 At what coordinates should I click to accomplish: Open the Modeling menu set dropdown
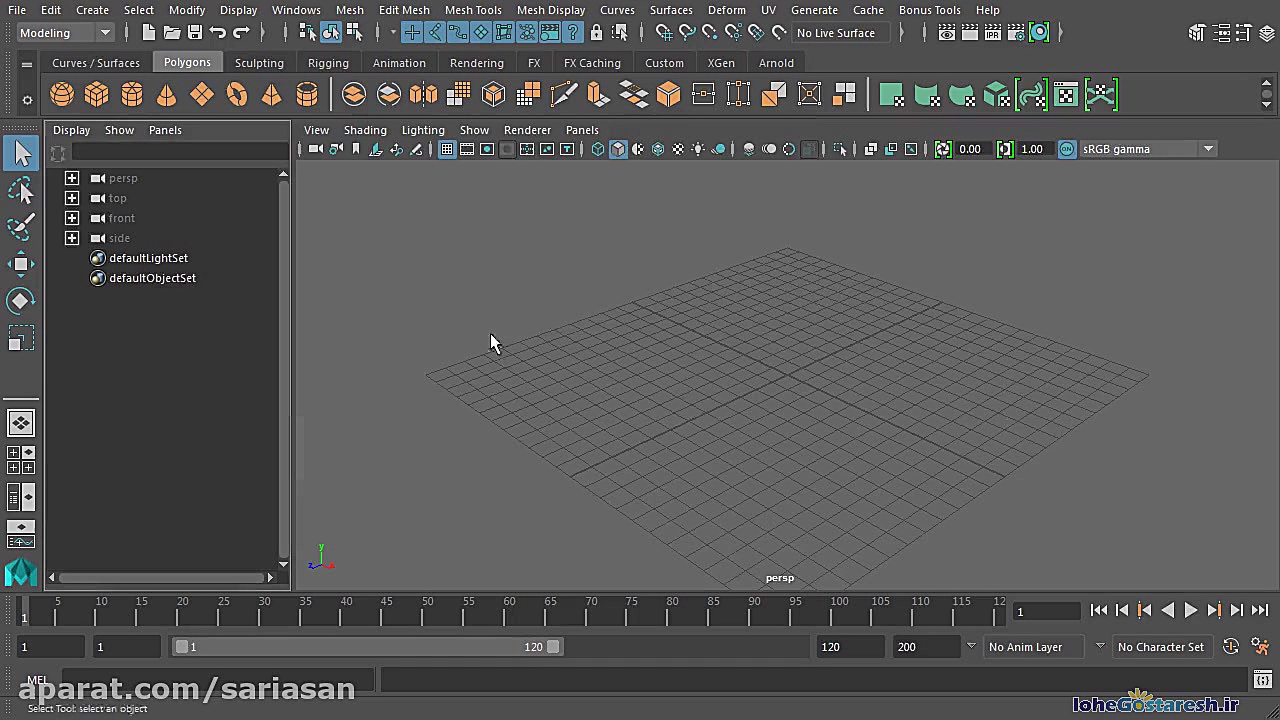[x=65, y=33]
